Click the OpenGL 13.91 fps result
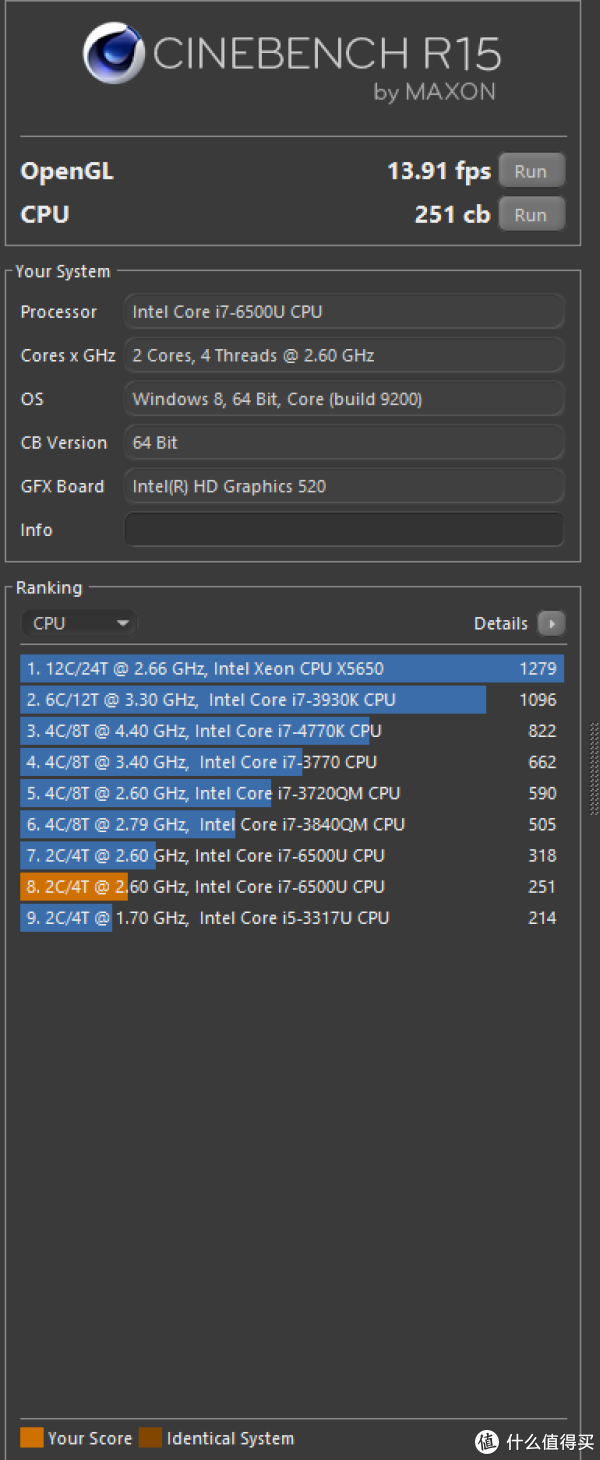600x1460 pixels. pyautogui.click(x=439, y=171)
